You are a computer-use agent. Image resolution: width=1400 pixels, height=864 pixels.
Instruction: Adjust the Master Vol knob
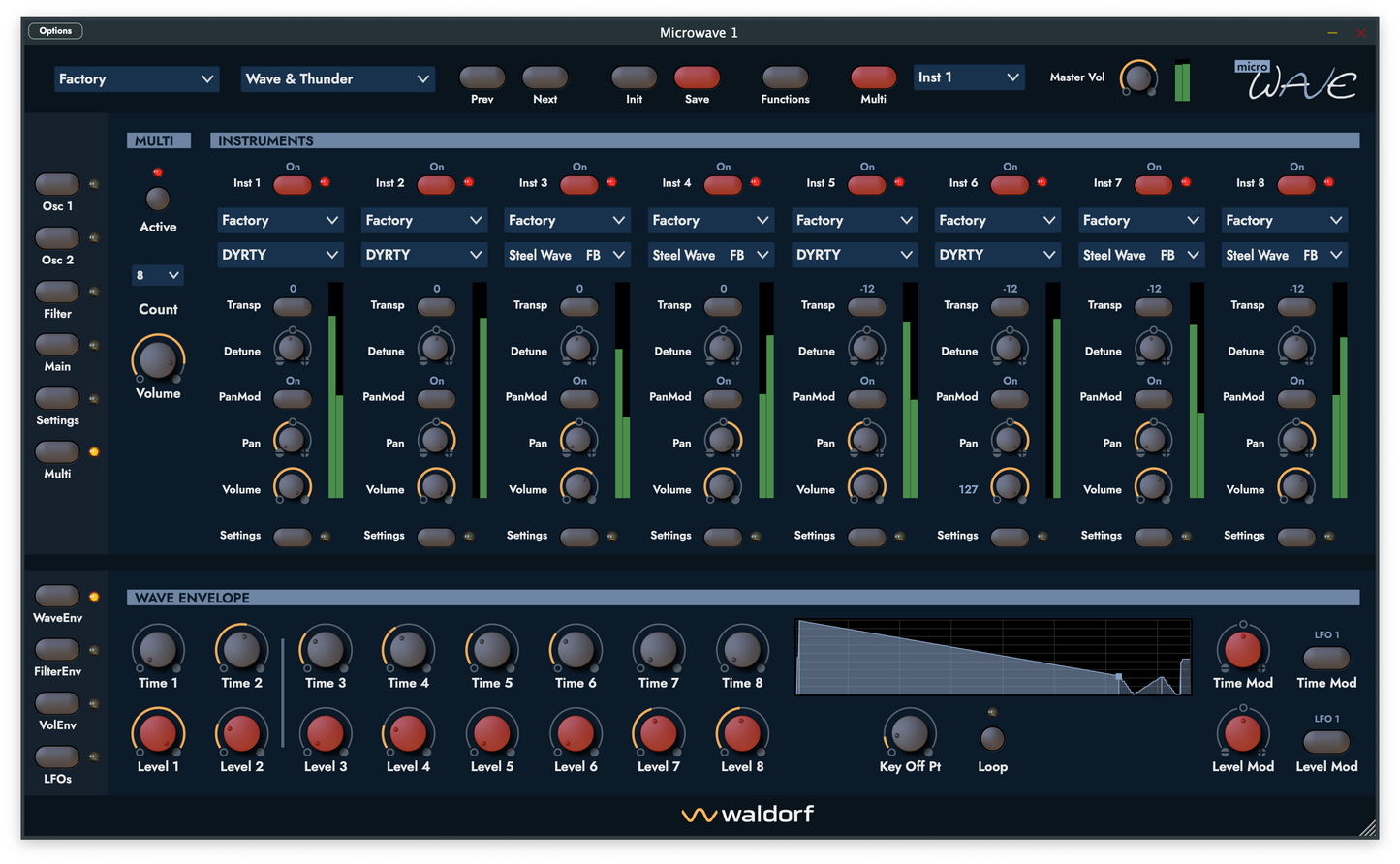[x=1138, y=77]
